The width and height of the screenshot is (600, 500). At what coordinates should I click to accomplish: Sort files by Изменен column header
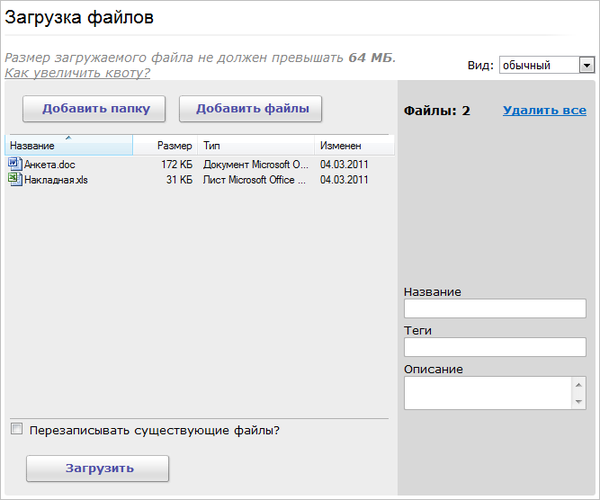(x=354, y=146)
